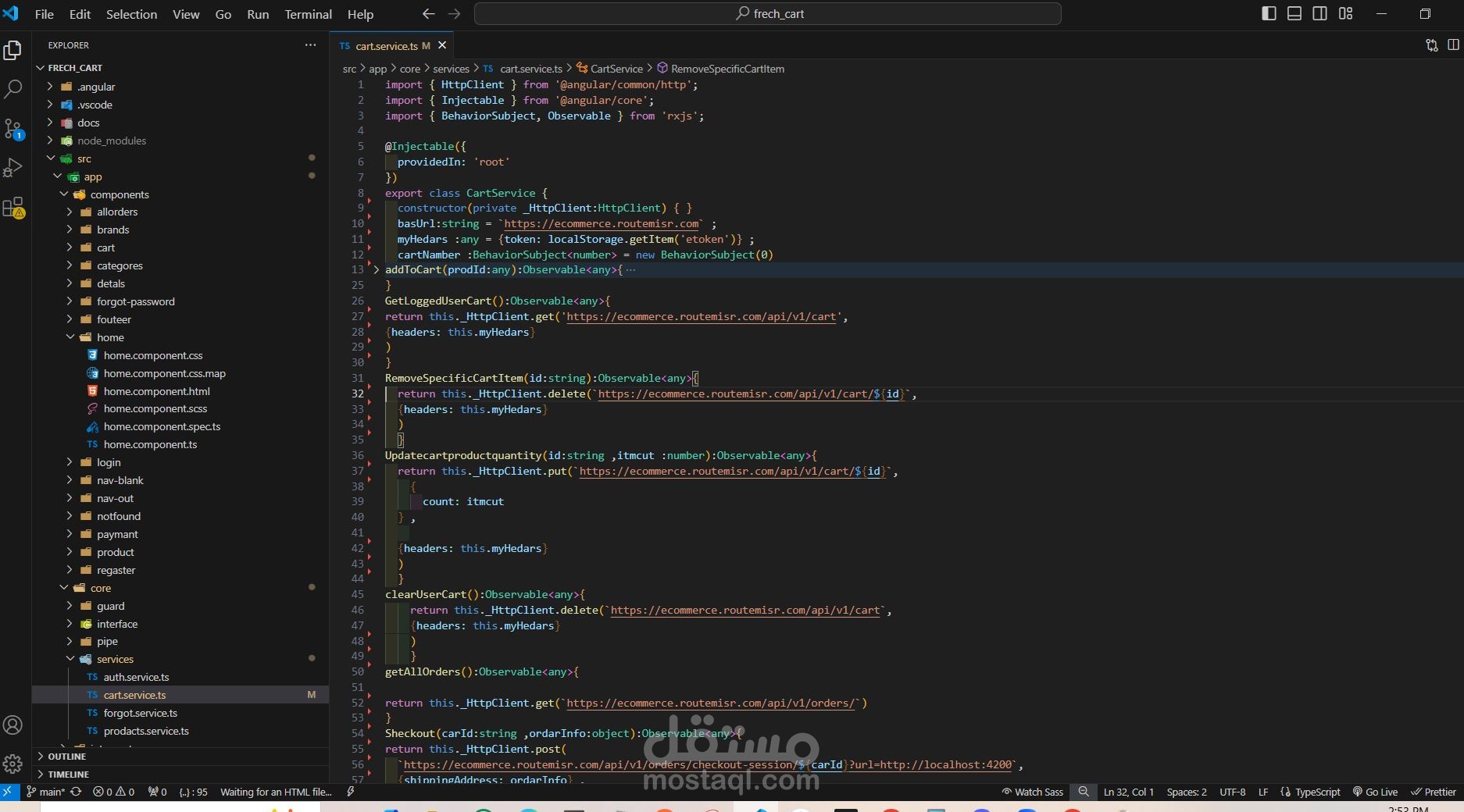Go forward with the right arrow in the title bar

click(454, 14)
